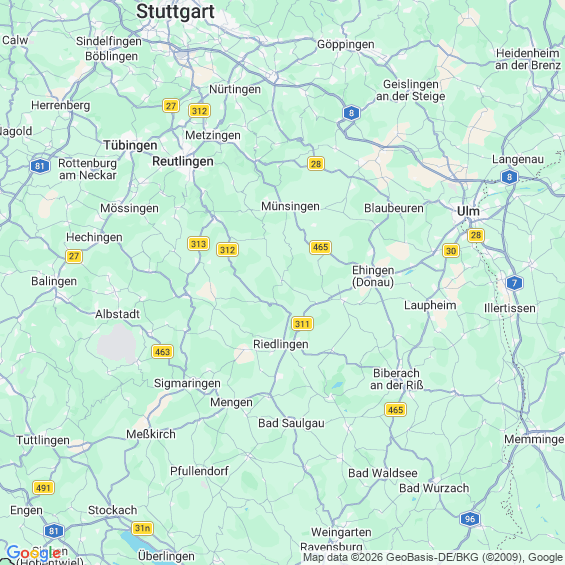Select the B31n road marker near Stockach
Screen dimensions: 565x565
pyautogui.click(x=142, y=528)
